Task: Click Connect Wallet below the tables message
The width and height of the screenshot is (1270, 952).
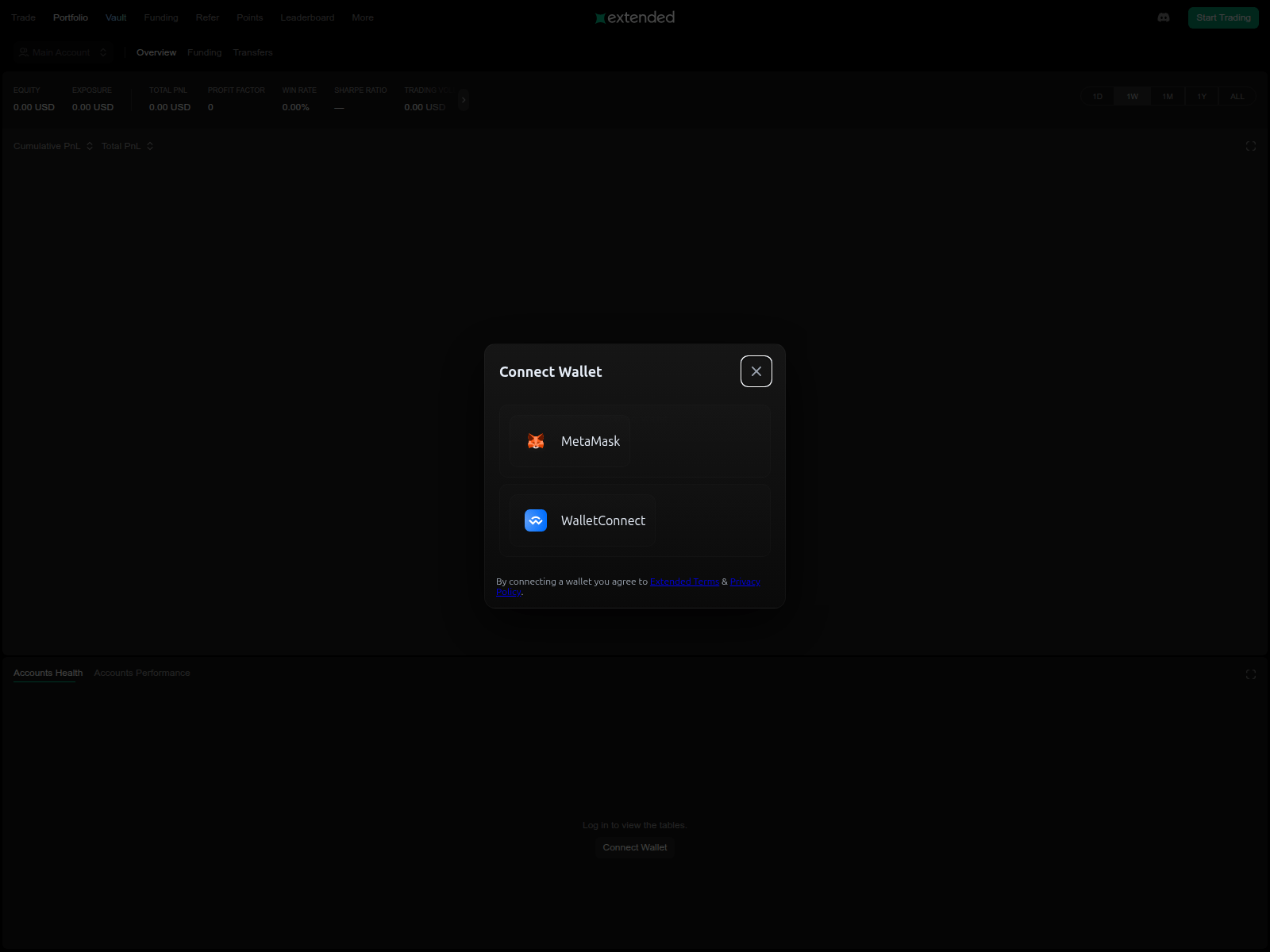Action: 635,847
